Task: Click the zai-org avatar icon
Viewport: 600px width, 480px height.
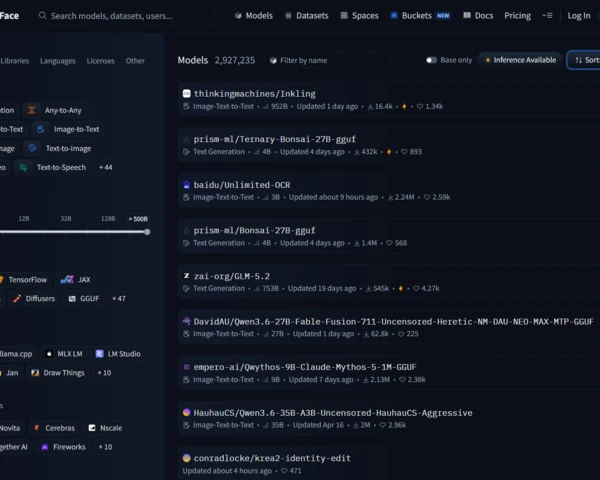Action: [187, 276]
